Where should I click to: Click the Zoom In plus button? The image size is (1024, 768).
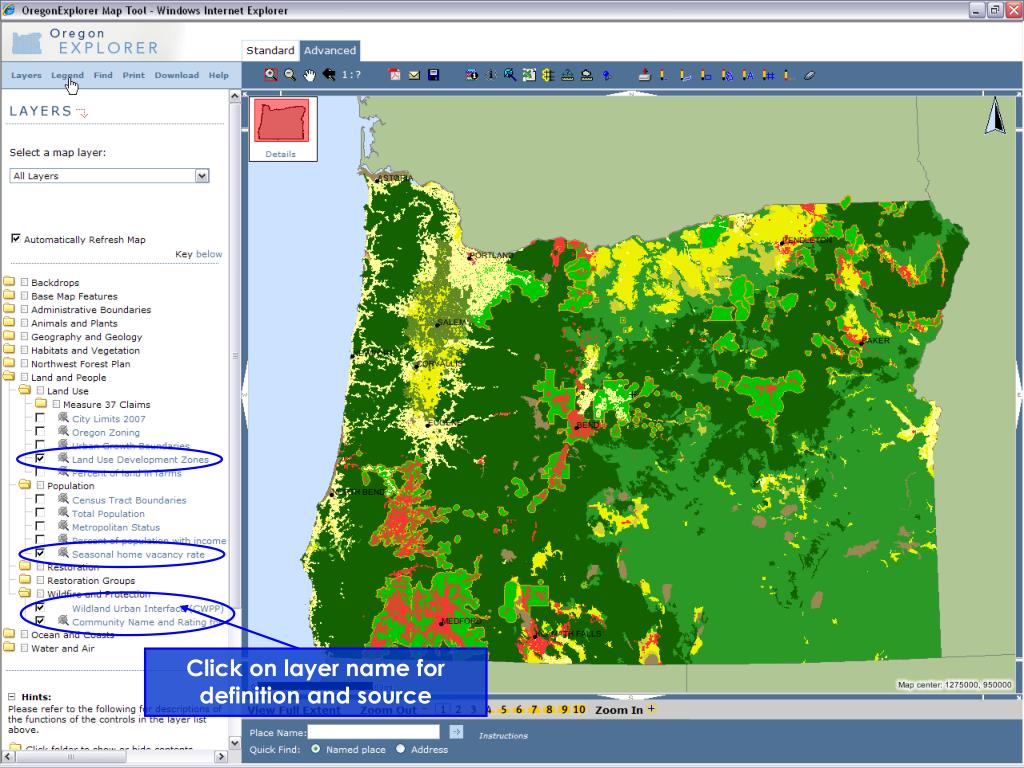tap(651, 709)
